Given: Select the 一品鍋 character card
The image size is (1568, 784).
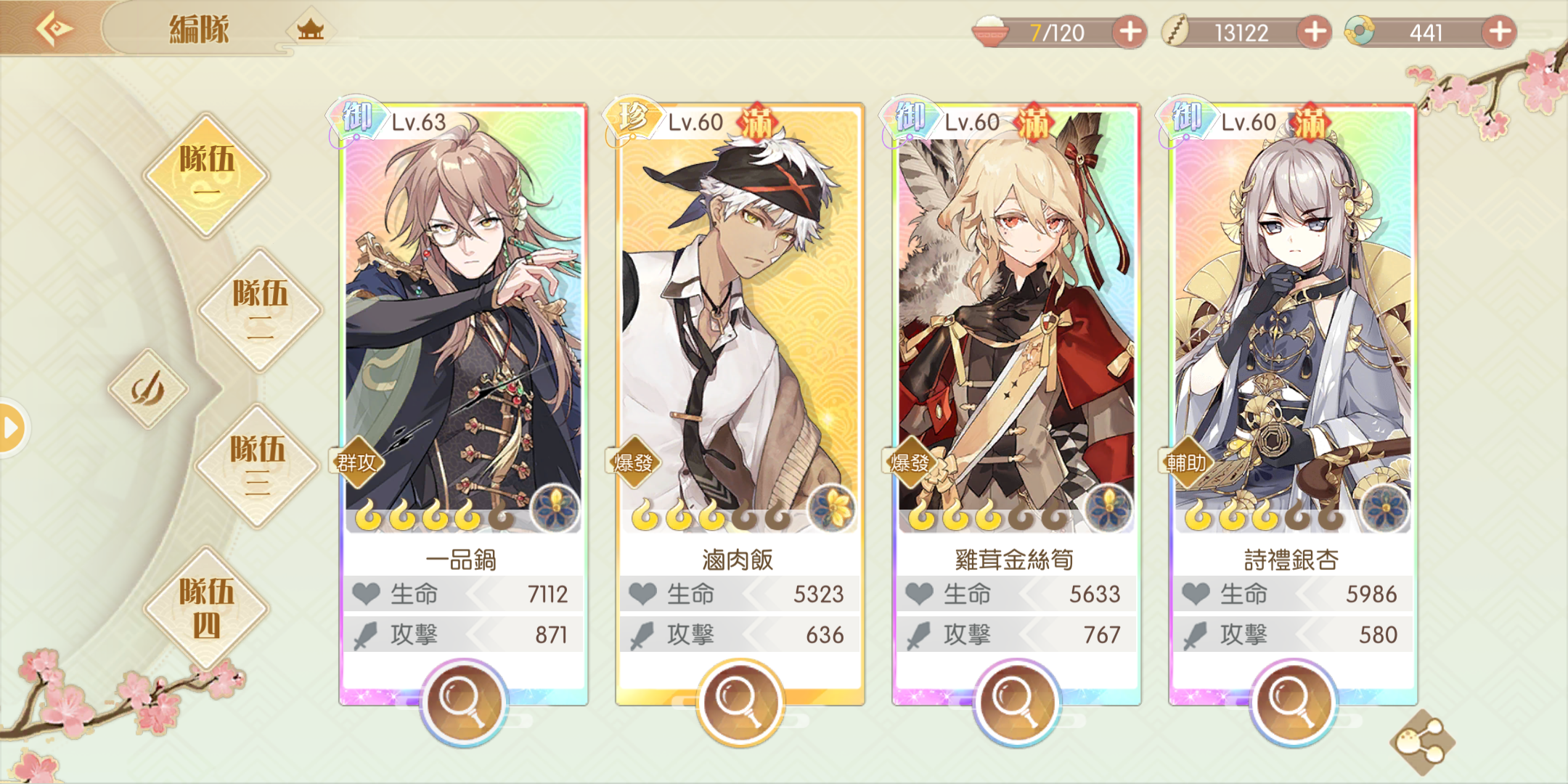Looking at the screenshot, I should point(464,403).
